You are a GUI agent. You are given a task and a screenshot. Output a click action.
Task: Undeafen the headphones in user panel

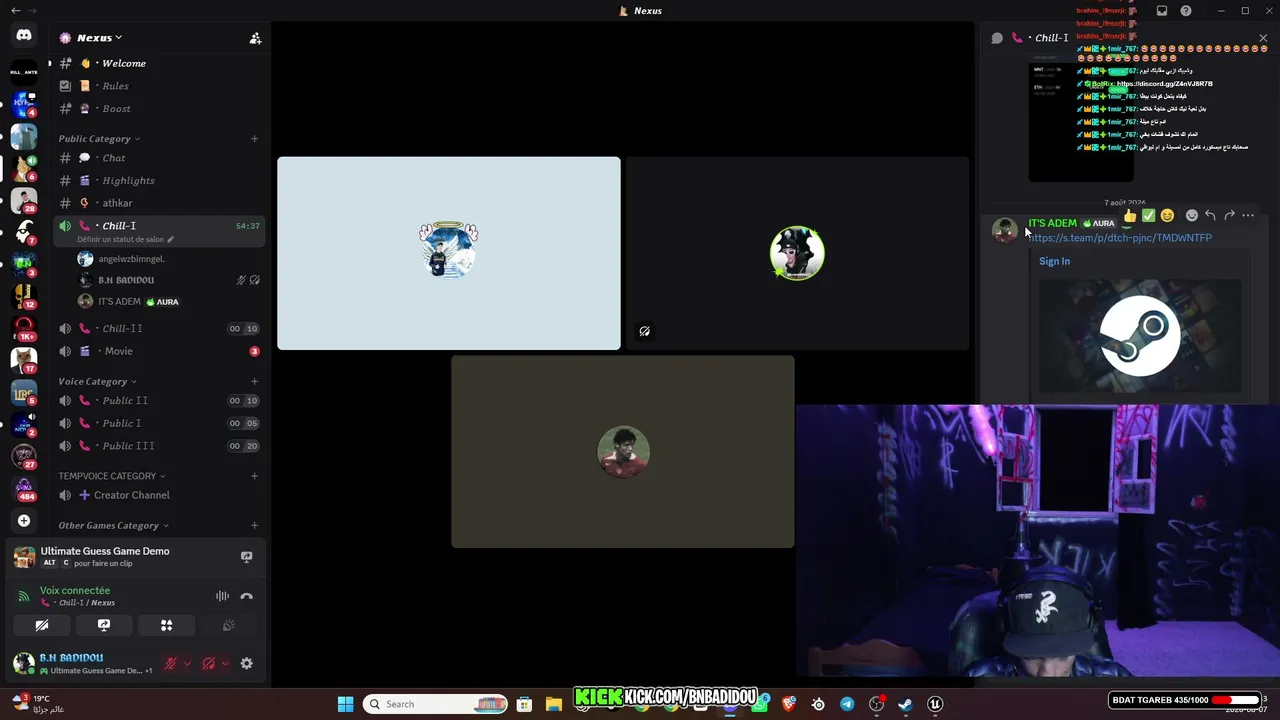(208, 664)
